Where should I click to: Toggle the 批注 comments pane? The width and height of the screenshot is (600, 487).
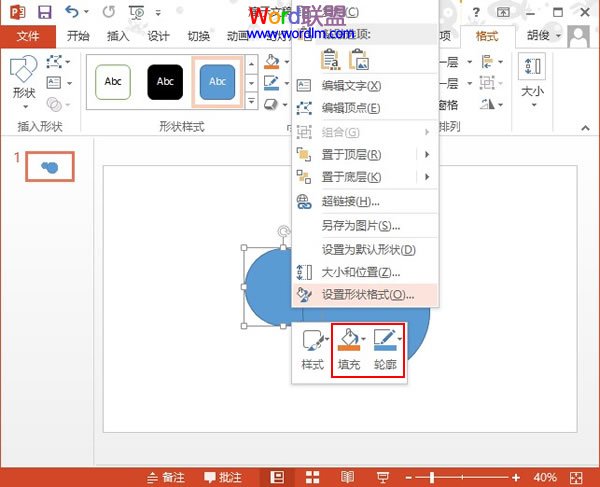pyautogui.click(x=223, y=477)
